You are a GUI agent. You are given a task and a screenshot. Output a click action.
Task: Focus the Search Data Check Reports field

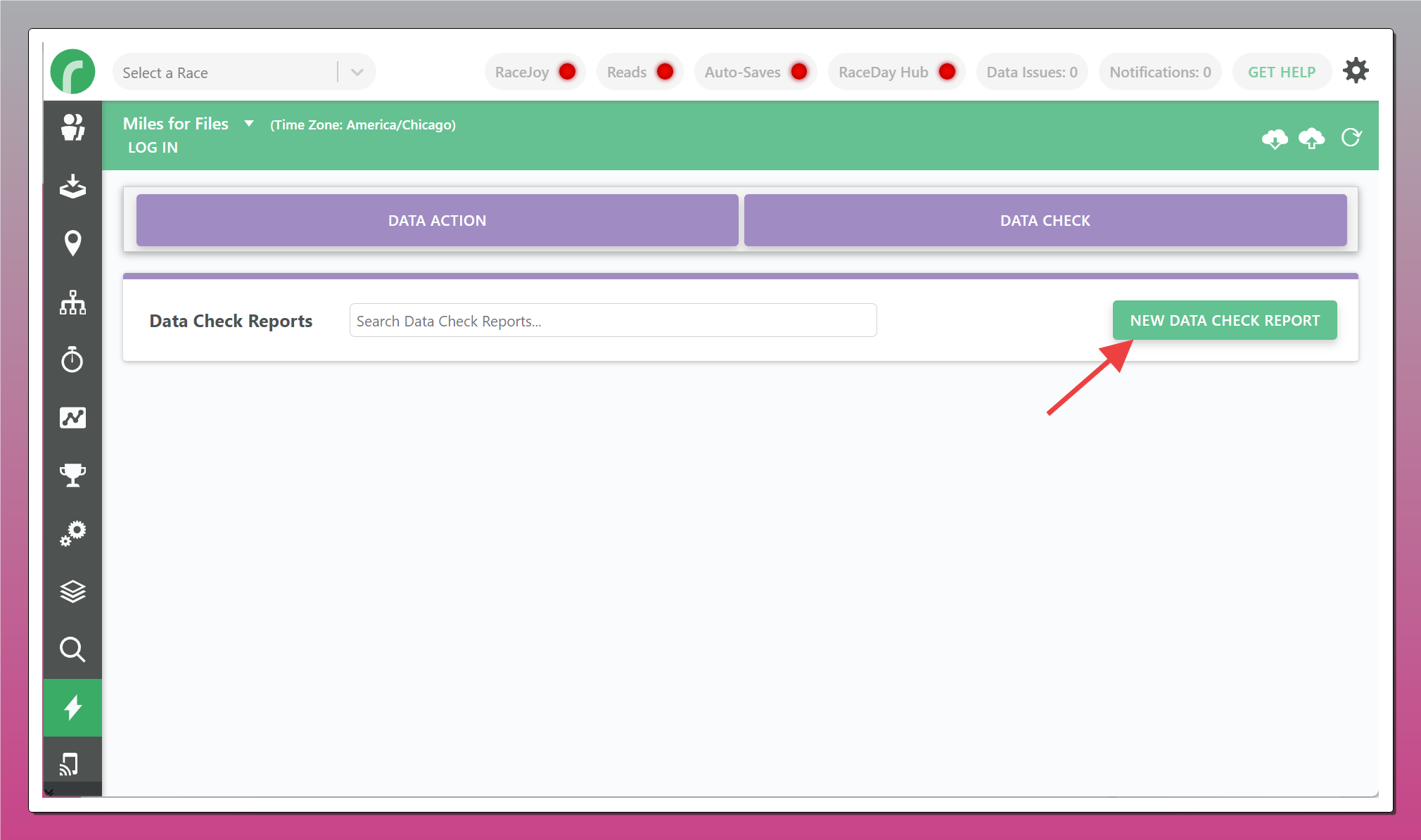coord(612,321)
